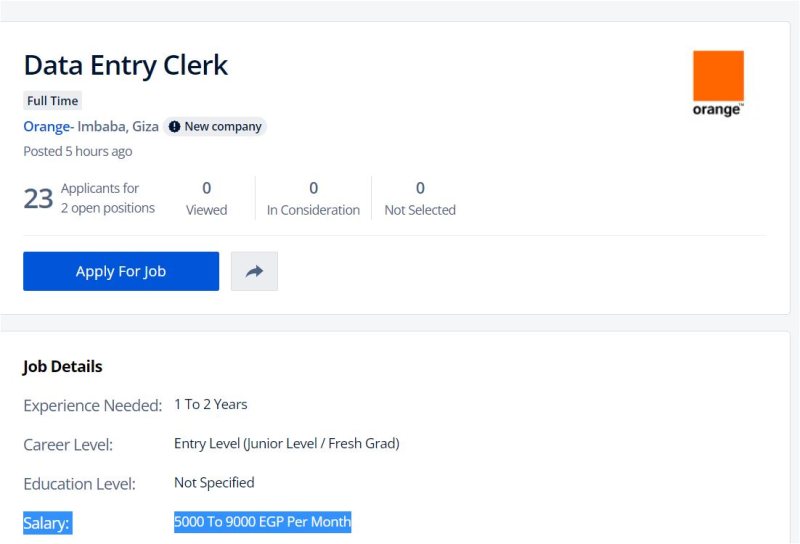
Task: Click the Job Details section heading
Action: pos(63,366)
